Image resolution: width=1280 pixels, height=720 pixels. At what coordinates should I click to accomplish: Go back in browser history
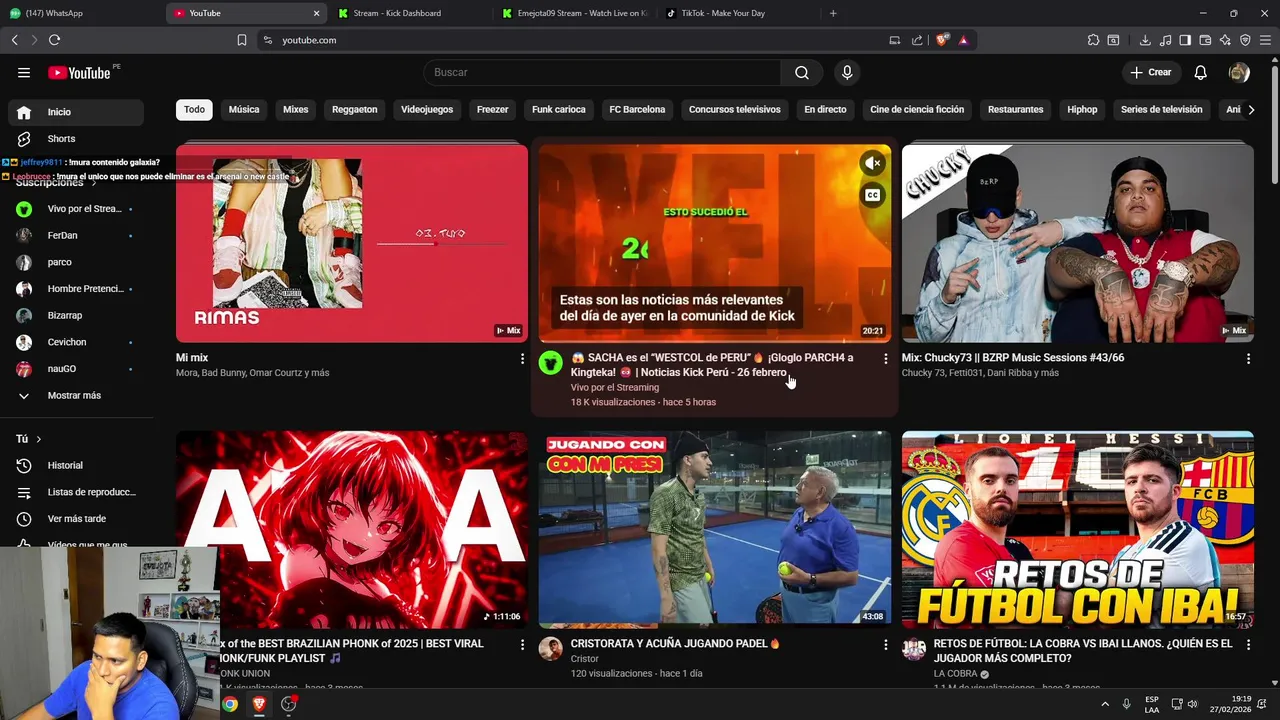14,40
